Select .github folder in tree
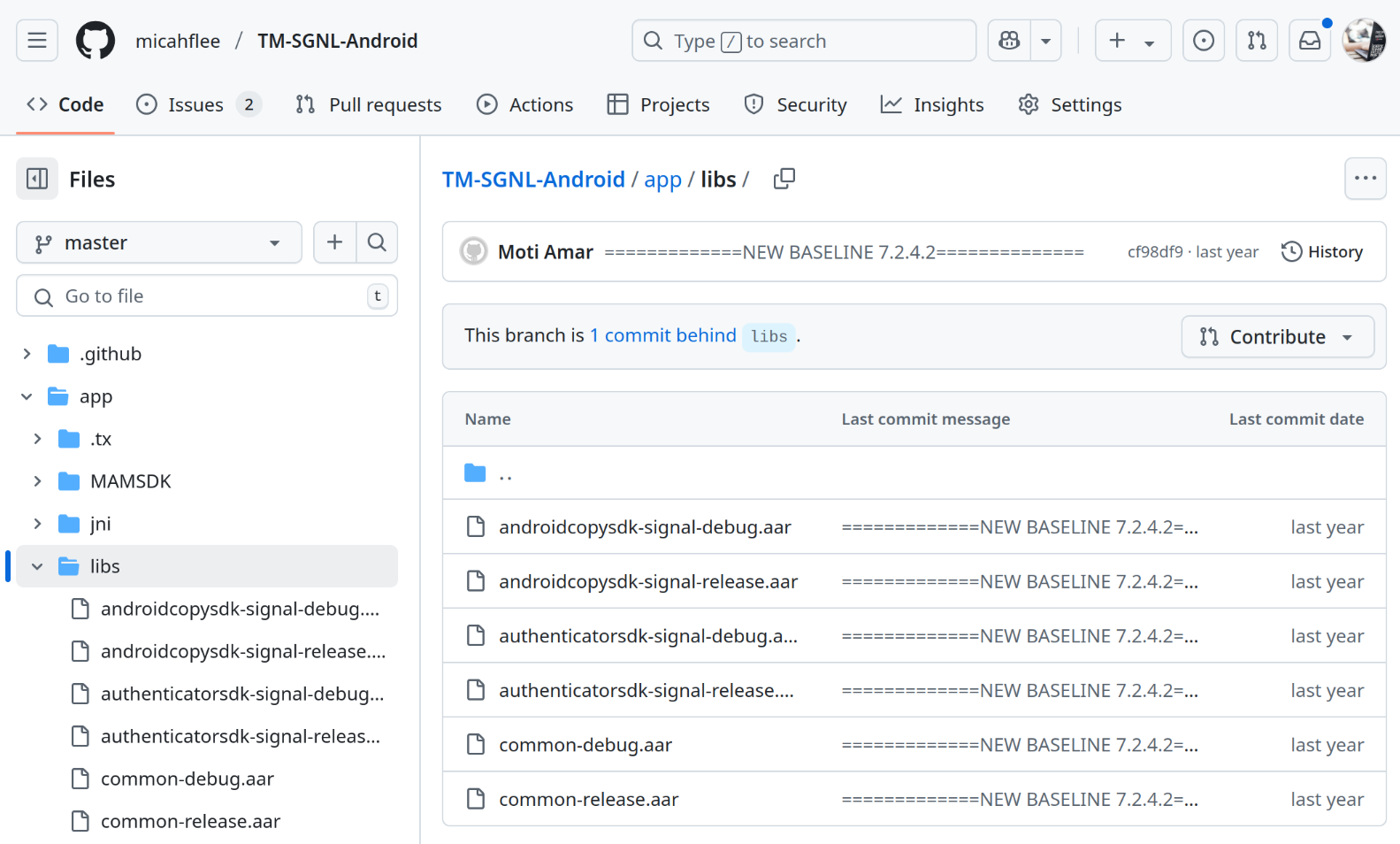 pyautogui.click(x=111, y=354)
